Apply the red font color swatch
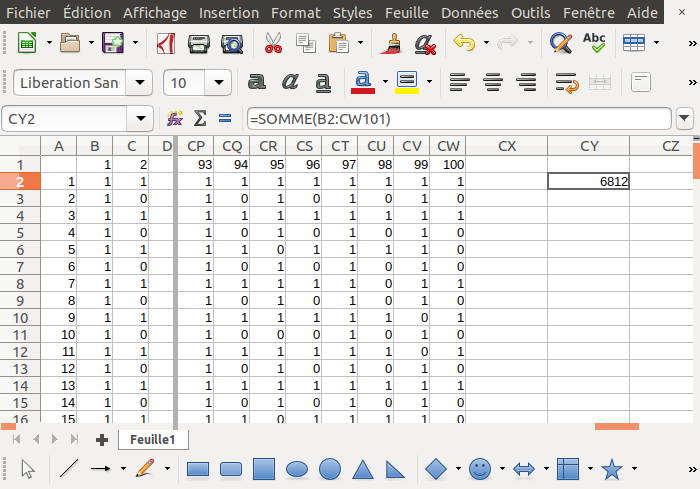This screenshot has width=700, height=489. click(x=363, y=82)
